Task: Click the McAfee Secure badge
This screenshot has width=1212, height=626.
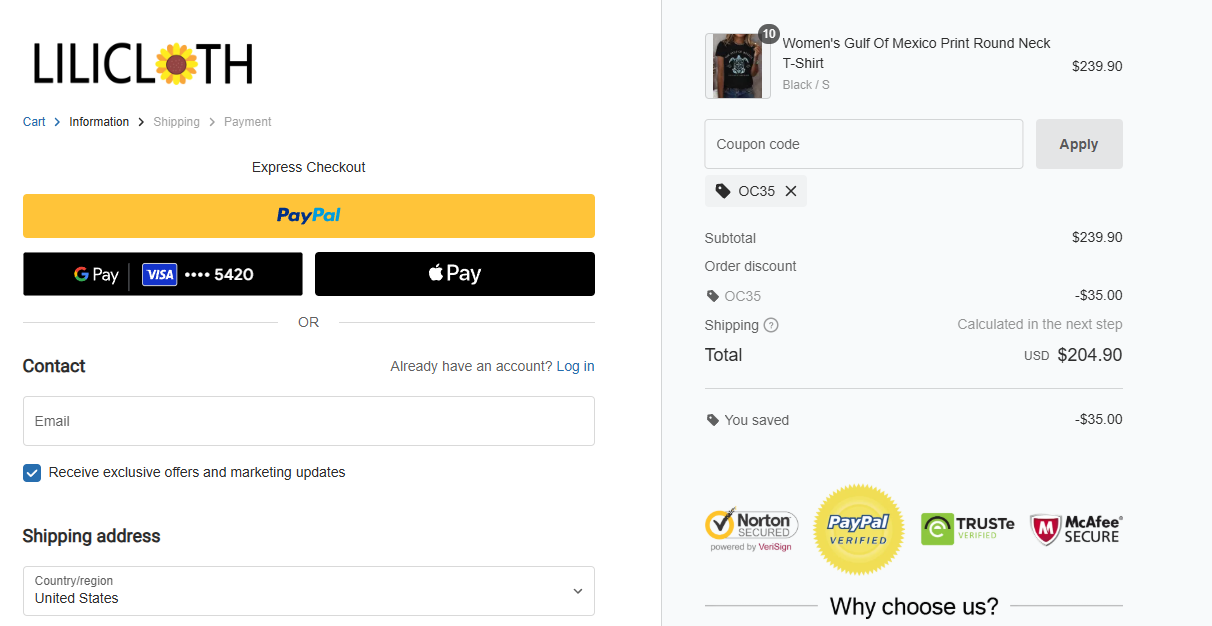Action: tap(1076, 529)
